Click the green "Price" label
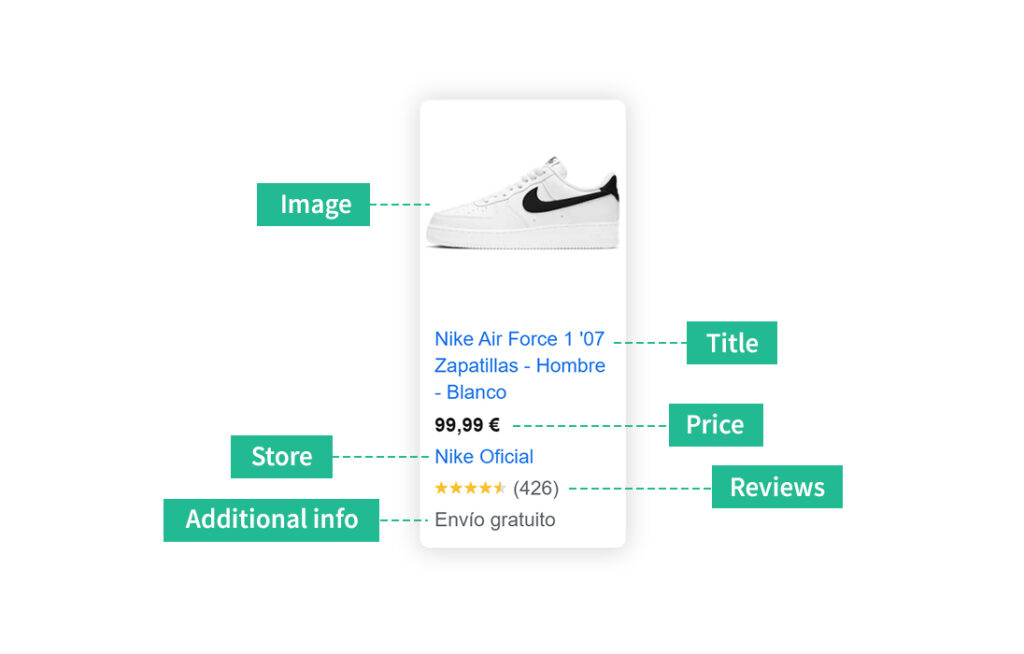This screenshot has height=654, width=1024. pos(716,425)
